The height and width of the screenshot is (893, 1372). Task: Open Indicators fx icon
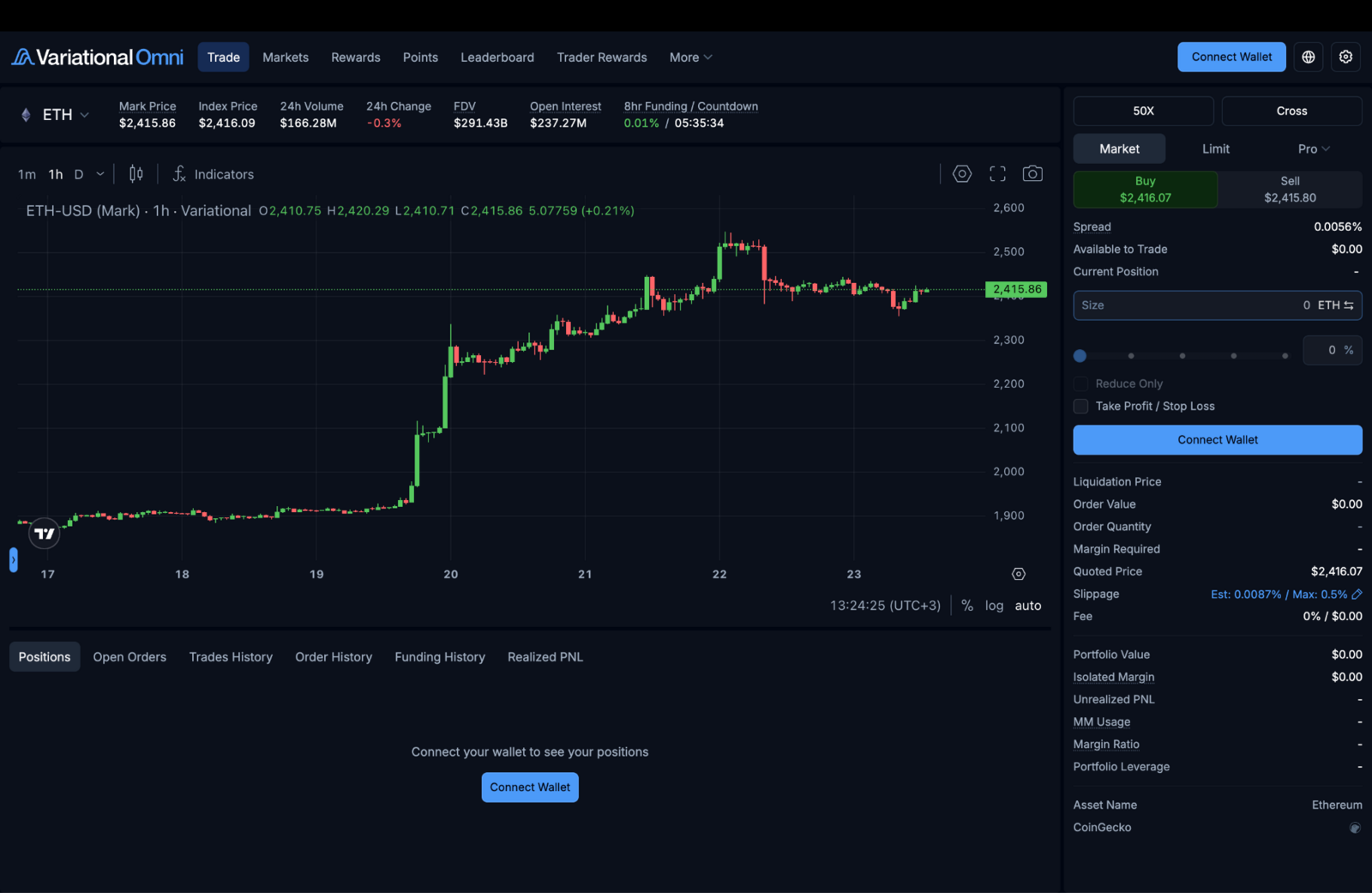point(179,174)
